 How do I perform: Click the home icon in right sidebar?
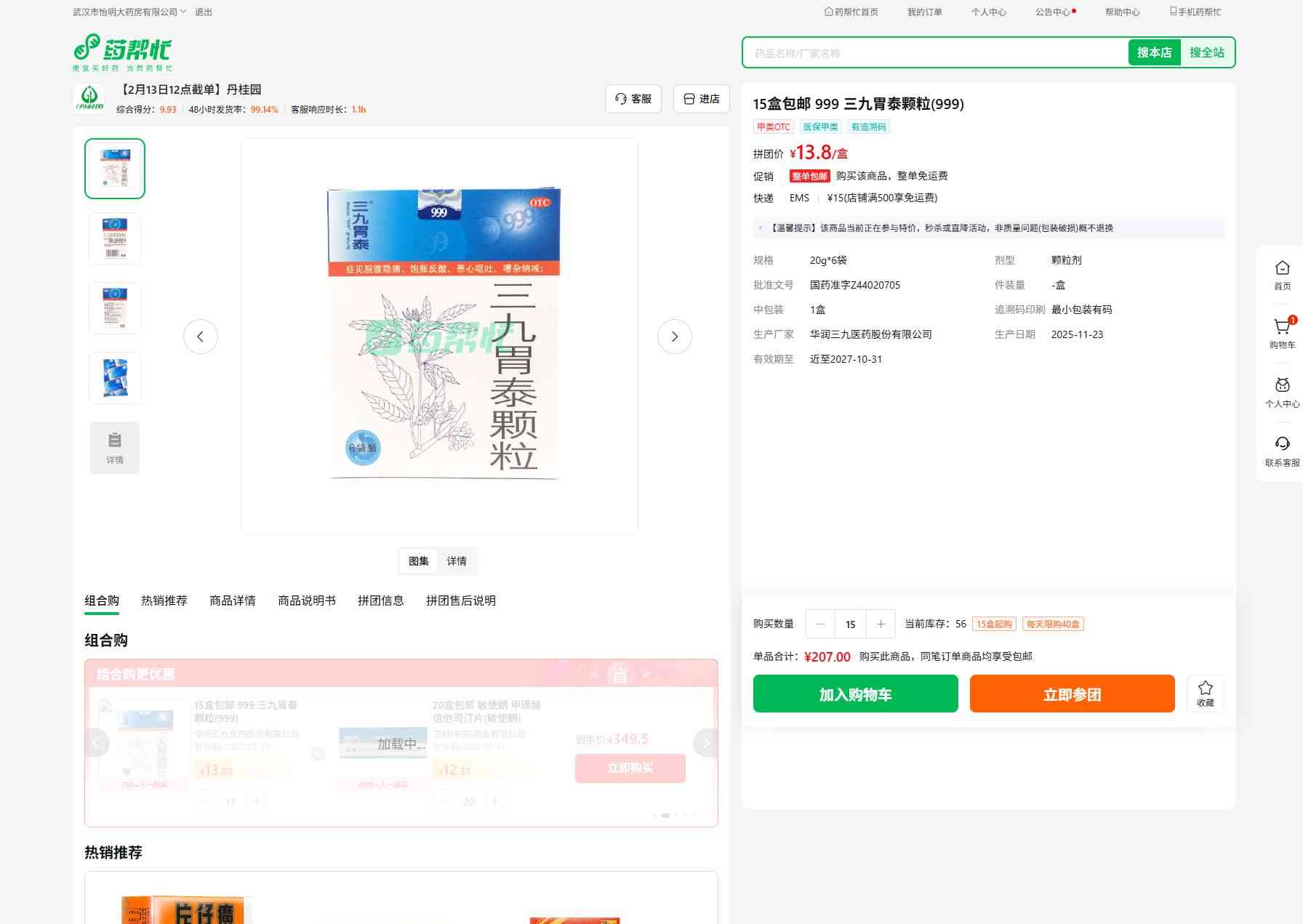point(1282,275)
